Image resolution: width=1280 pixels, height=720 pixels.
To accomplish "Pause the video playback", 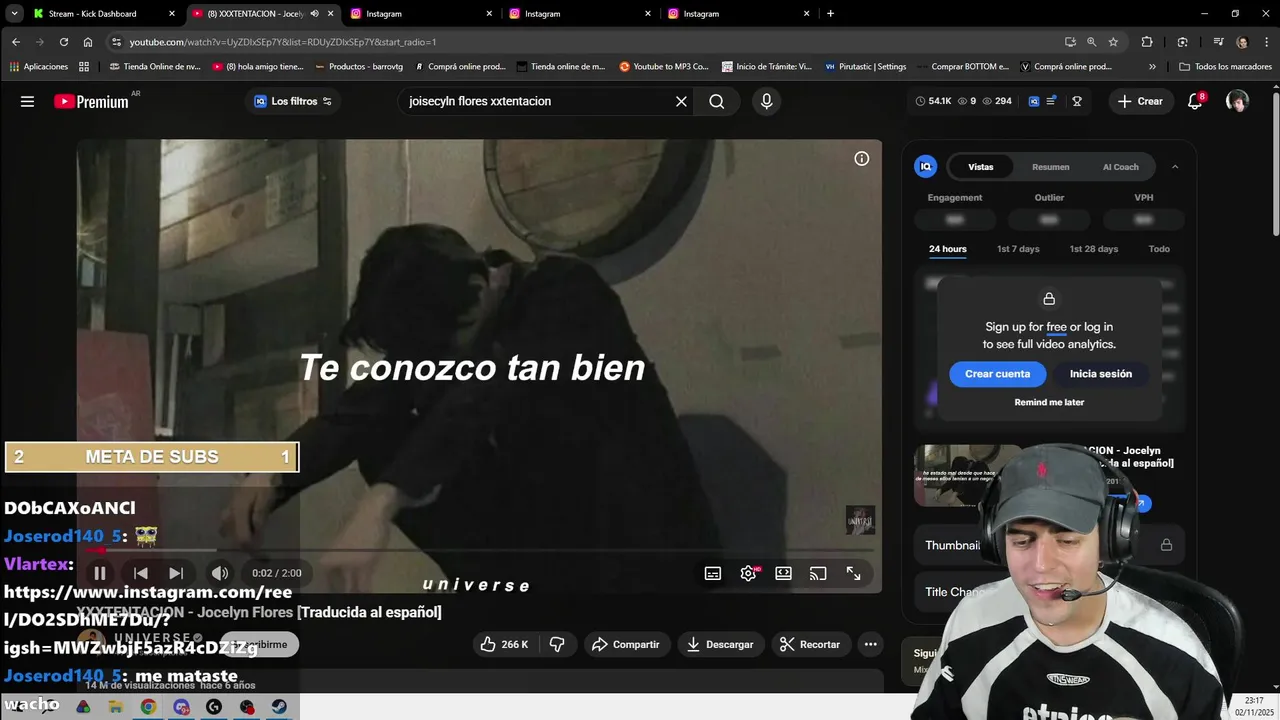I will (x=100, y=573).
